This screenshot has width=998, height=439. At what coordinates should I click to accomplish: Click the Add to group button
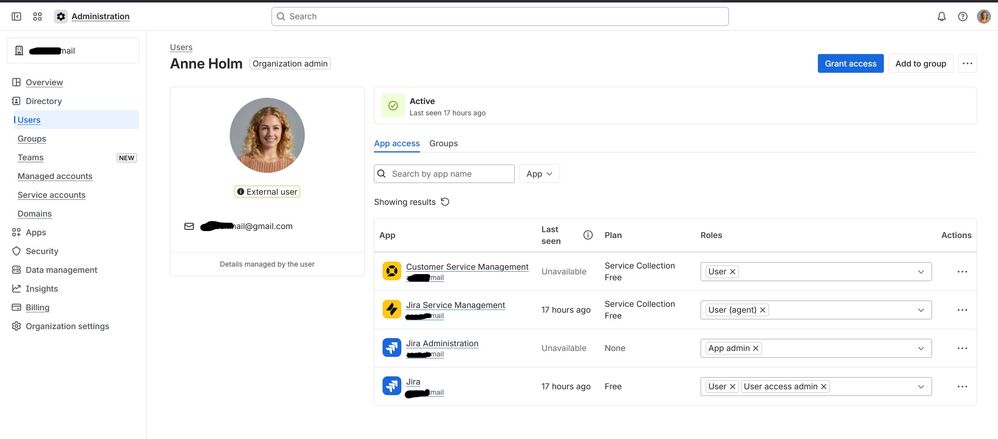point(920,64)
